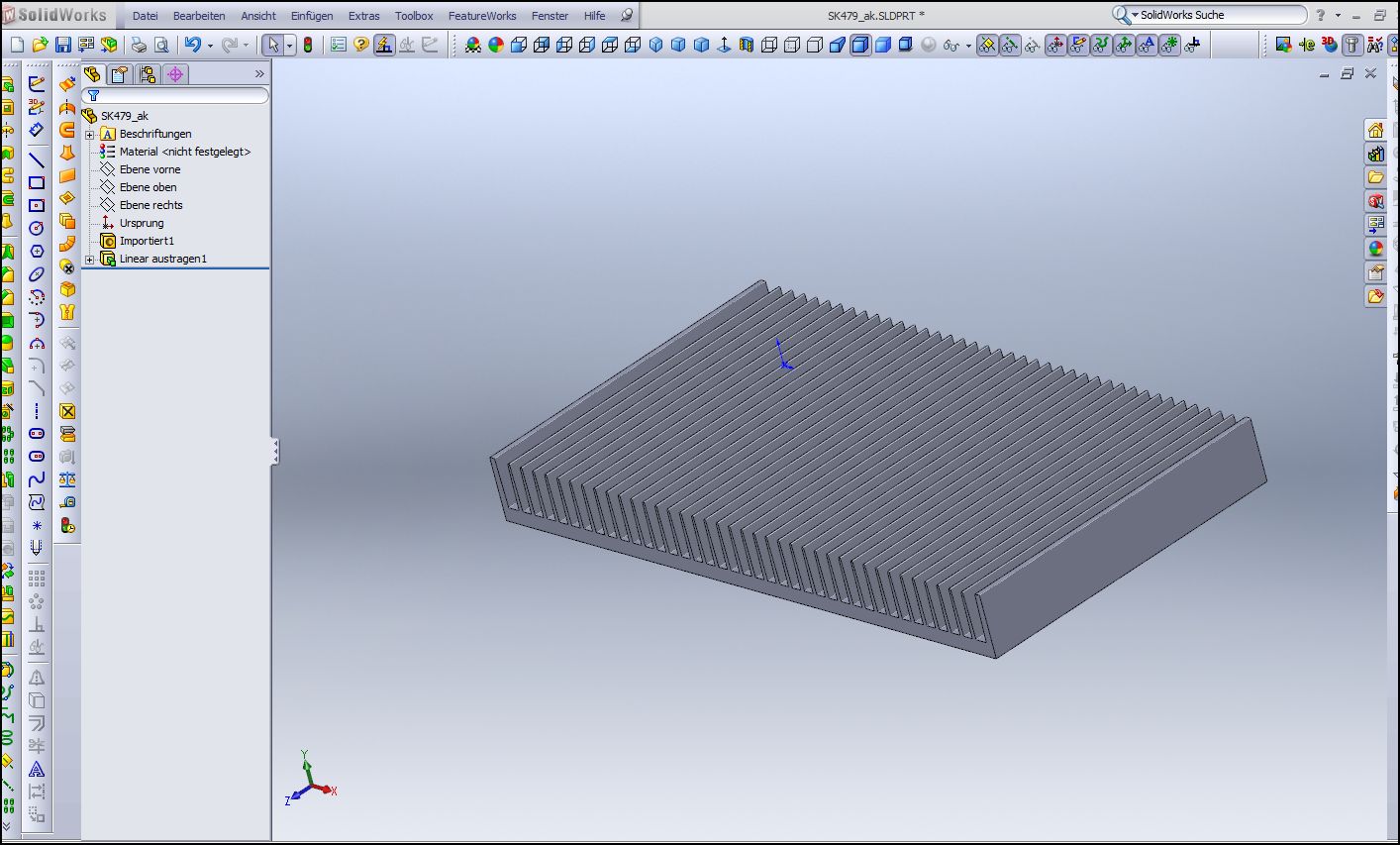Toggle the Hide/Show Planes view button
Viewport: 1400px width, 845px height.
pos(987,45)
